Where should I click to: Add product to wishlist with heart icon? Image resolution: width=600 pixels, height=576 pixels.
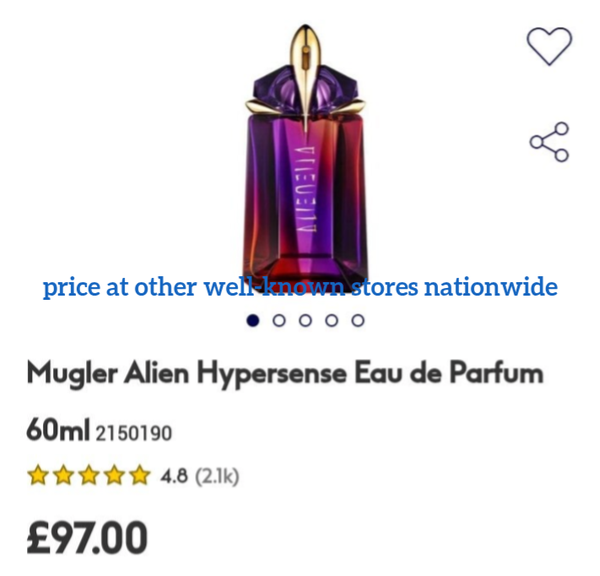[x=549, y=46]
